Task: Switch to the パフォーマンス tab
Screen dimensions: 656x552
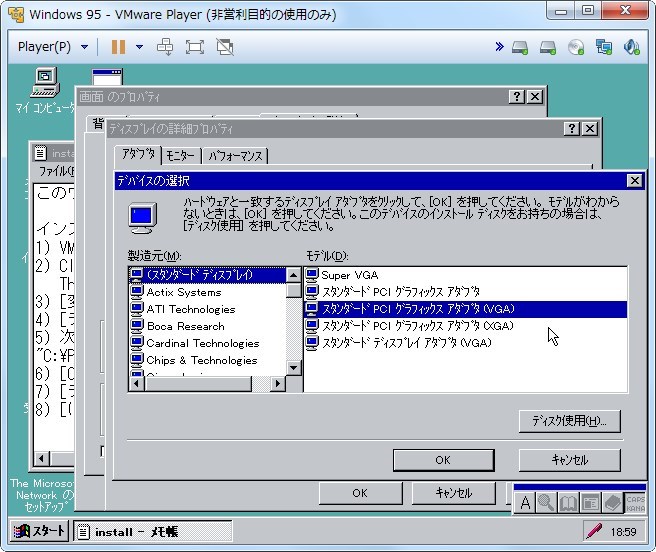Action: (x=235, y=156)
